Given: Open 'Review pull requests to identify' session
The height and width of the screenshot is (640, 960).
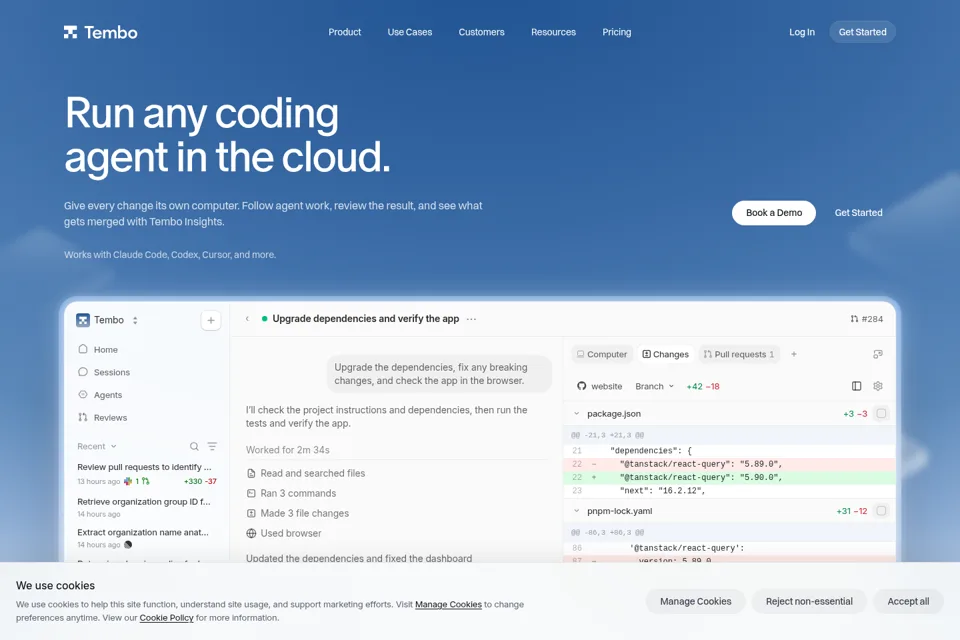Looking at the screenshot, I should [x=147, y=473].
